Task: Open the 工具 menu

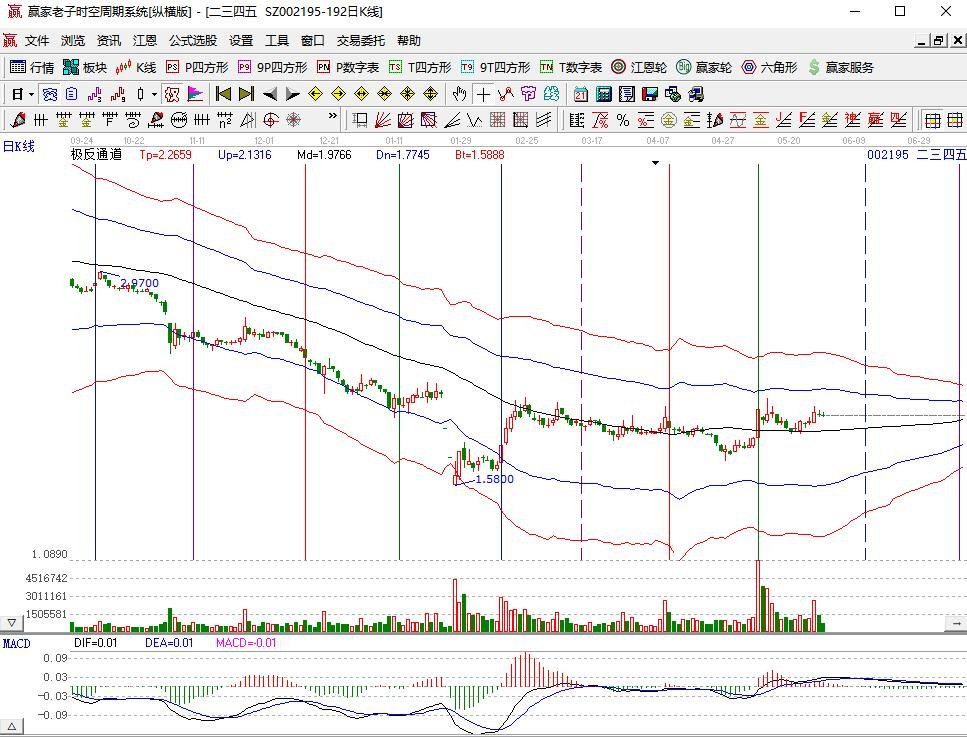Action: [277, 41]
